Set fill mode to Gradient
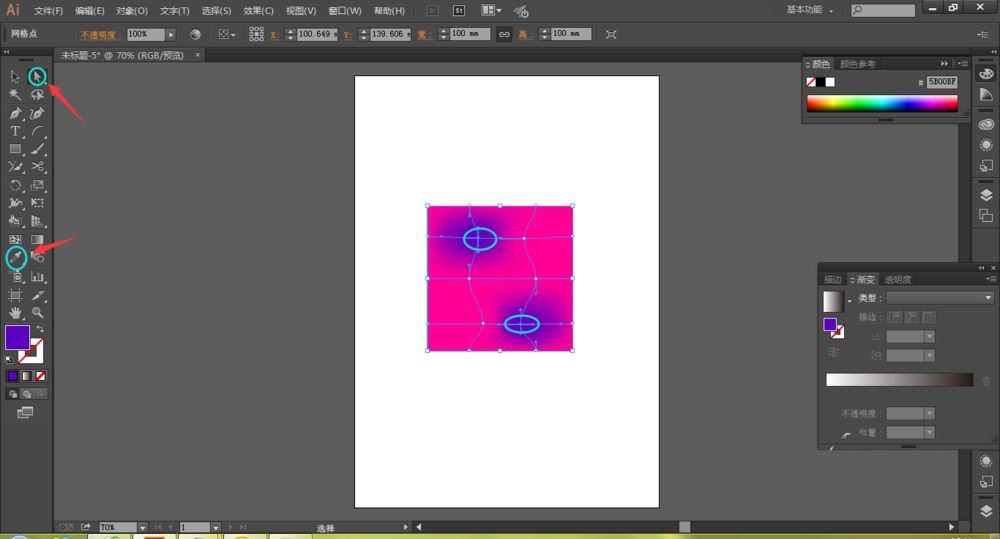1000x539 pixels. [x=27, y=376]
